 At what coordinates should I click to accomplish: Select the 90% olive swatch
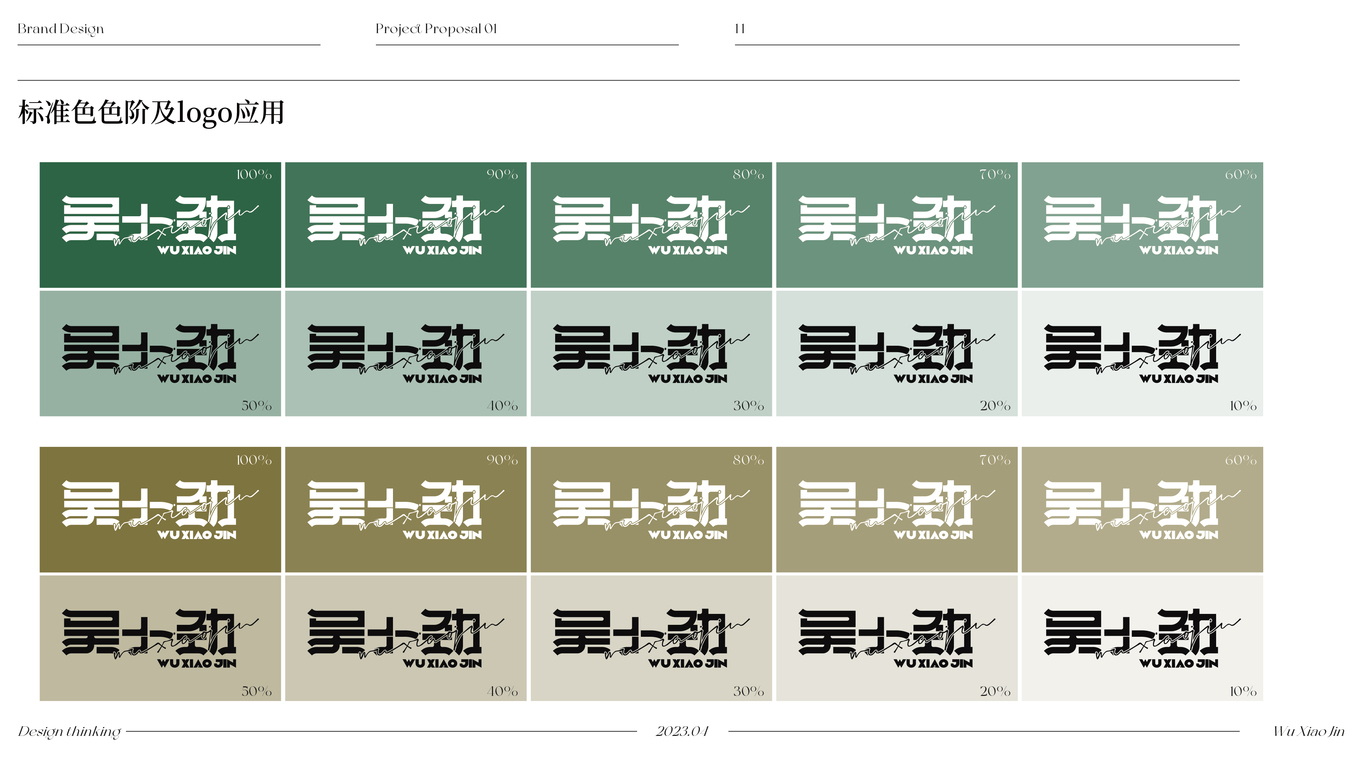(406, 510)
